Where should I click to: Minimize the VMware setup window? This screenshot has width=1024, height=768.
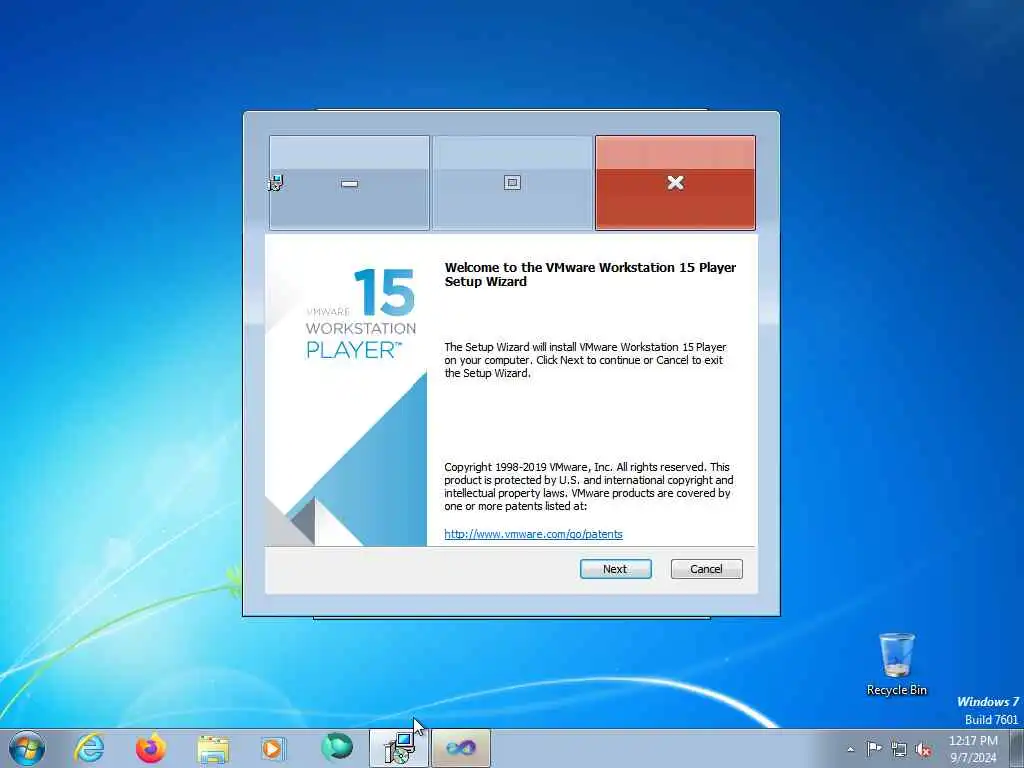tap(349, 183)
